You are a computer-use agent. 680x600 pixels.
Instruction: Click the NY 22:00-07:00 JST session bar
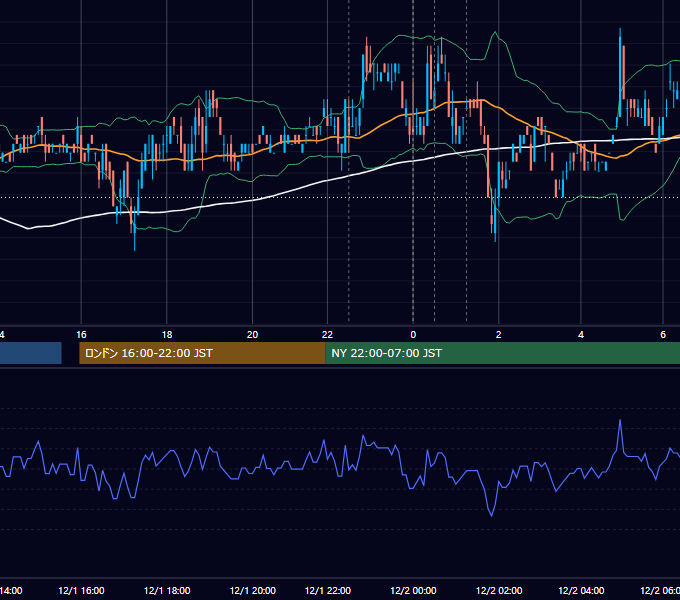(x=503, y=353)
